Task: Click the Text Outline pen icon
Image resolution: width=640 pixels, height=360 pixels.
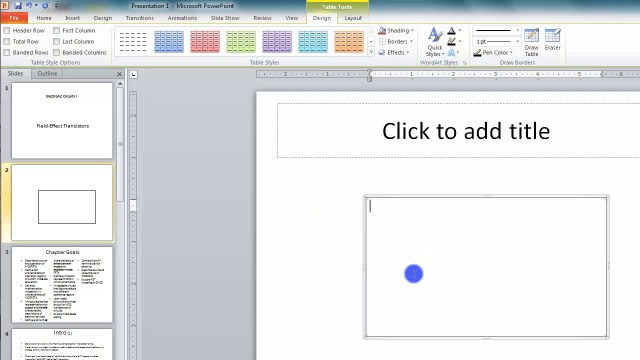Action: pyautogui.click(x=451, y=42)
